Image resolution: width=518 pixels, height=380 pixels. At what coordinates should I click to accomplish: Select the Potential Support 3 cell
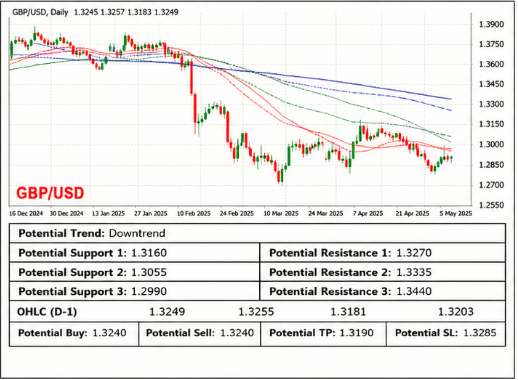(134, 291)
